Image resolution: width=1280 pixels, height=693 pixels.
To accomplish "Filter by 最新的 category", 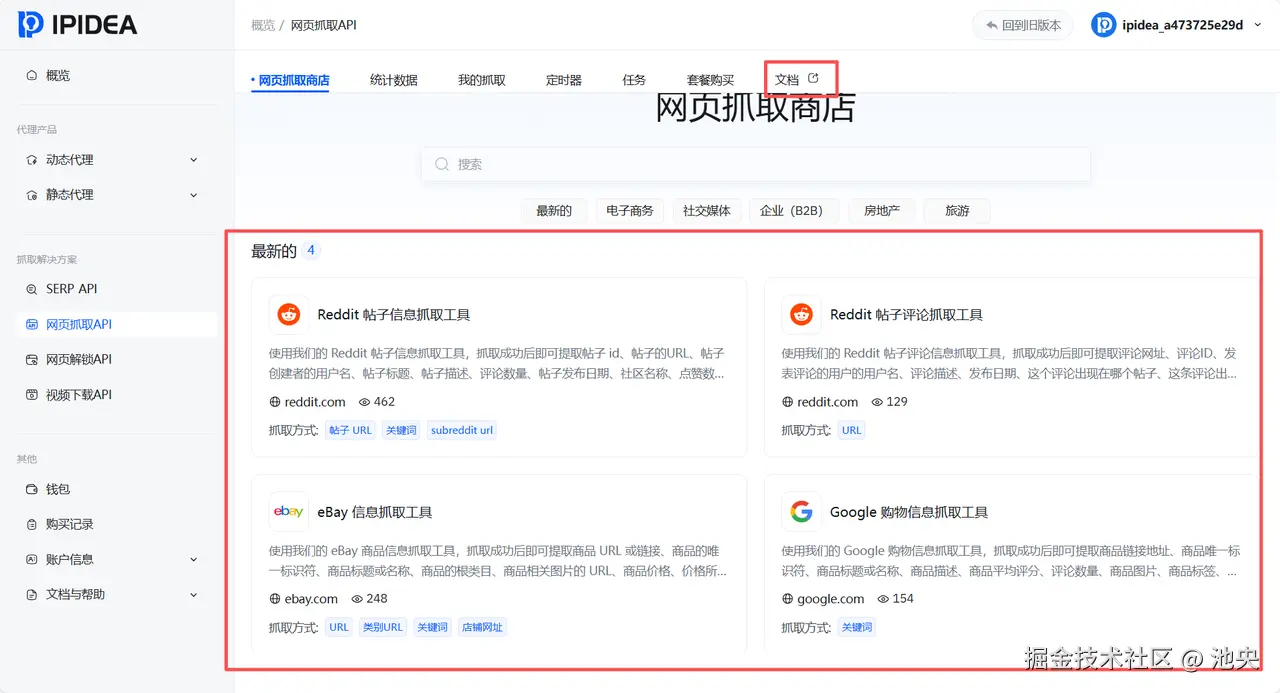I will [x=554, y=211].
